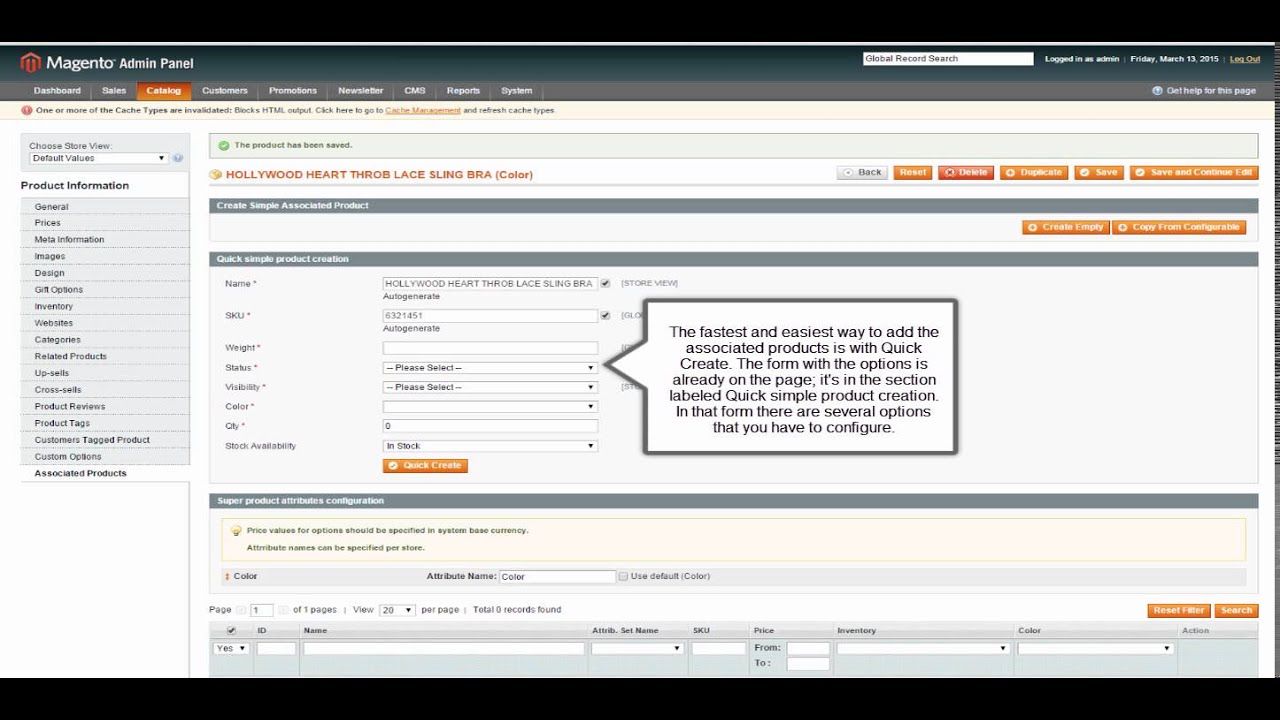Screen dimensions: 1280x720
Task: Click the Back button
Action: (x=862, y=173)
